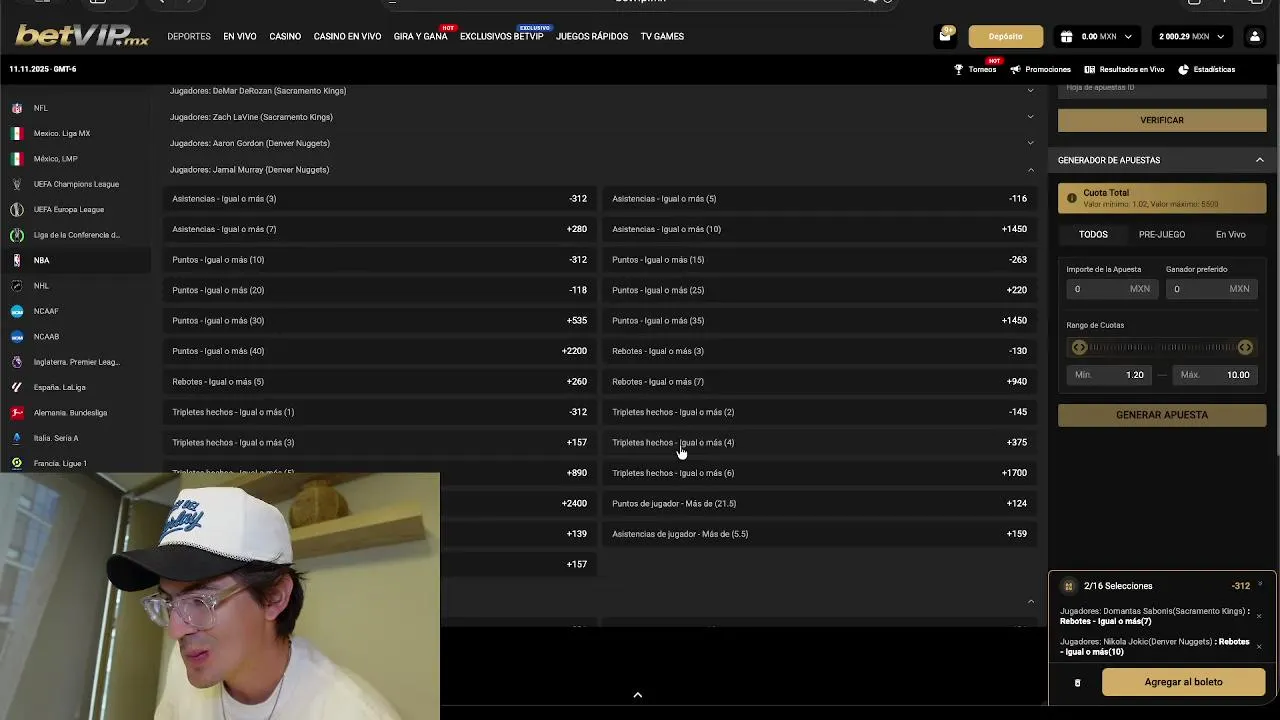Open the Exclusivos BetVIP menu
This screenshot has height=720, width=1280.
click(x=501, y=36)
